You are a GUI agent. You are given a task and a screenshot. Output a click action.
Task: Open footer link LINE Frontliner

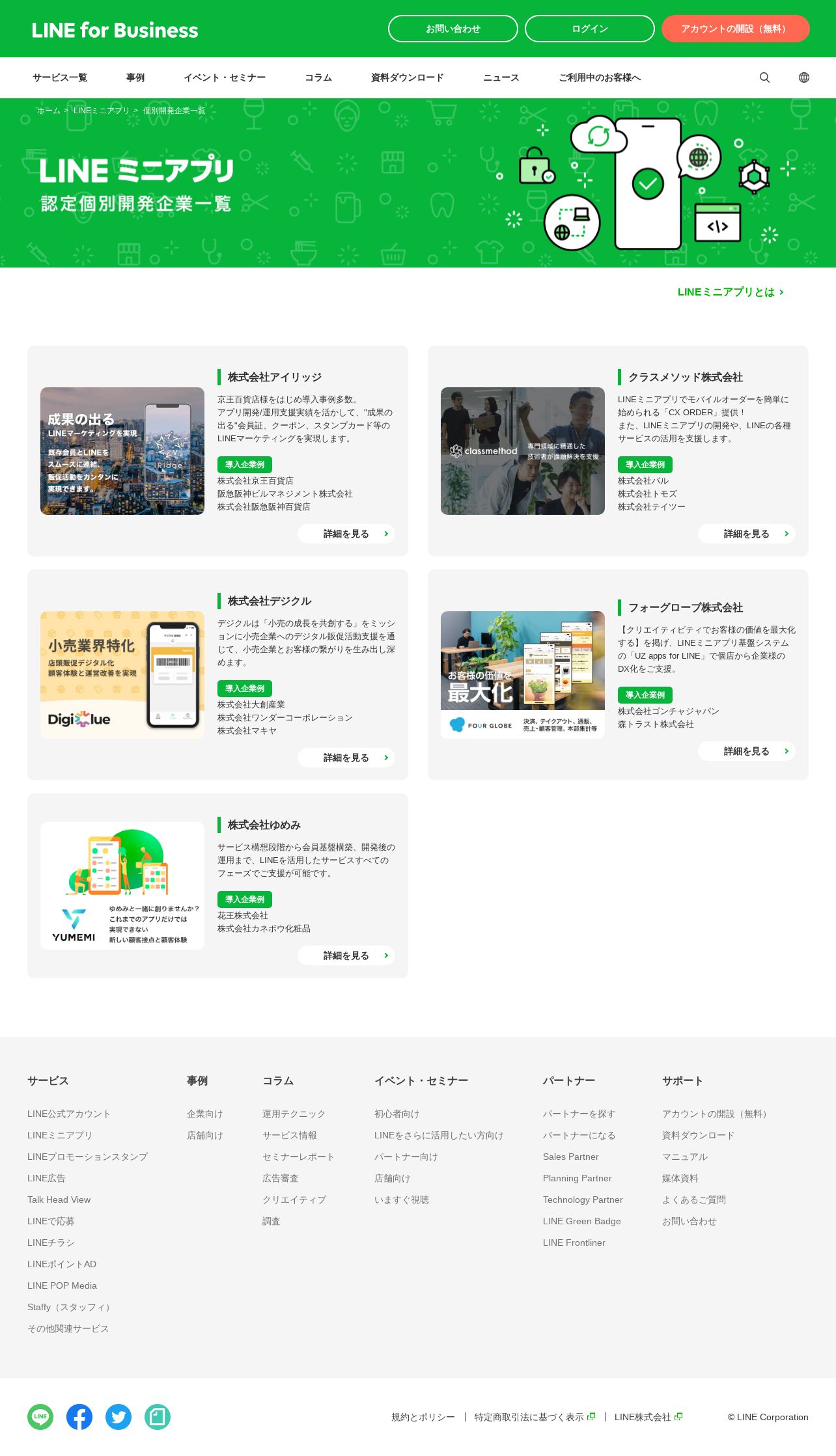(x=574, y=1243)
